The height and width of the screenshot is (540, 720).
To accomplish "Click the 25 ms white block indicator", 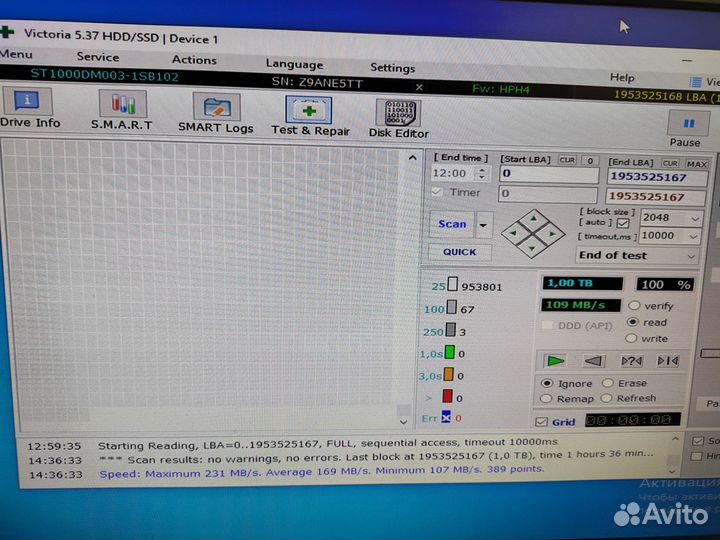I will coord(452,284).
